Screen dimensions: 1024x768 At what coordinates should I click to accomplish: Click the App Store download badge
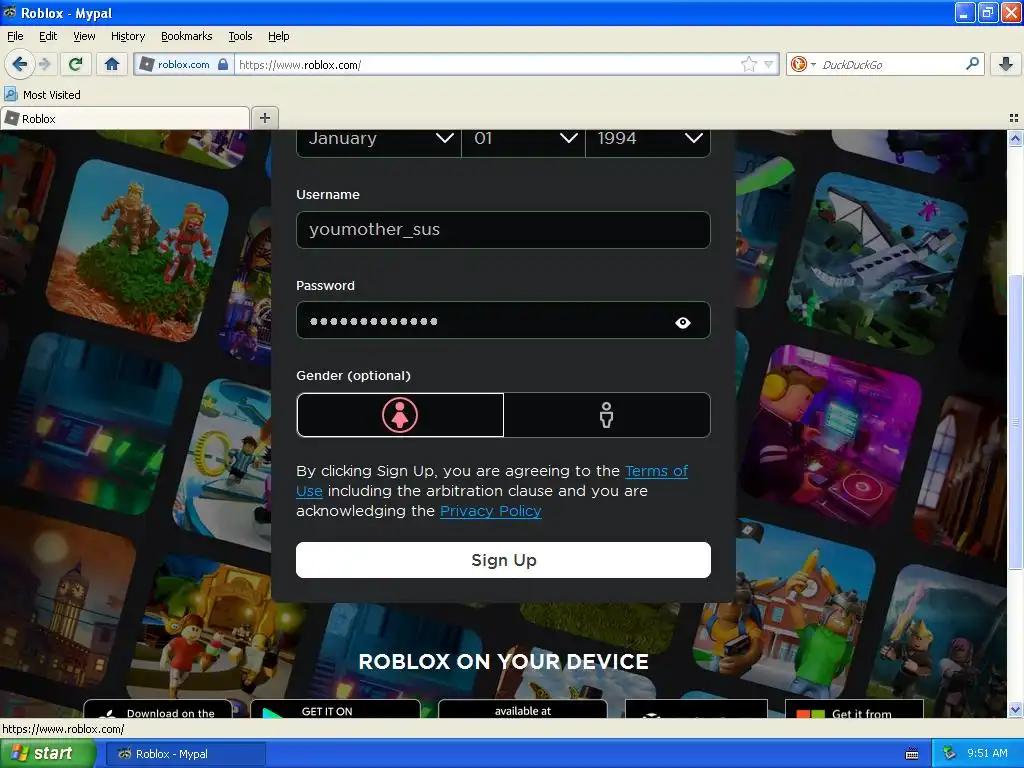(157, 709)
